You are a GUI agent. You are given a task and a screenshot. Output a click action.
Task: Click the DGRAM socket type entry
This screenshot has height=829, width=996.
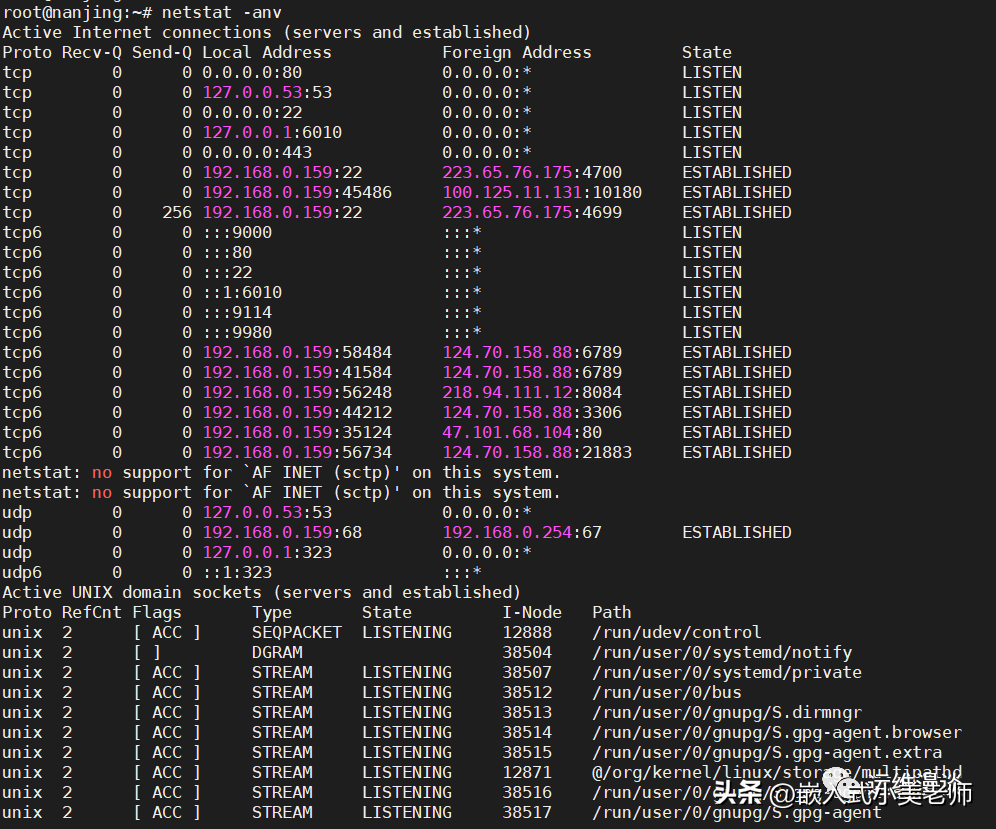277,652
